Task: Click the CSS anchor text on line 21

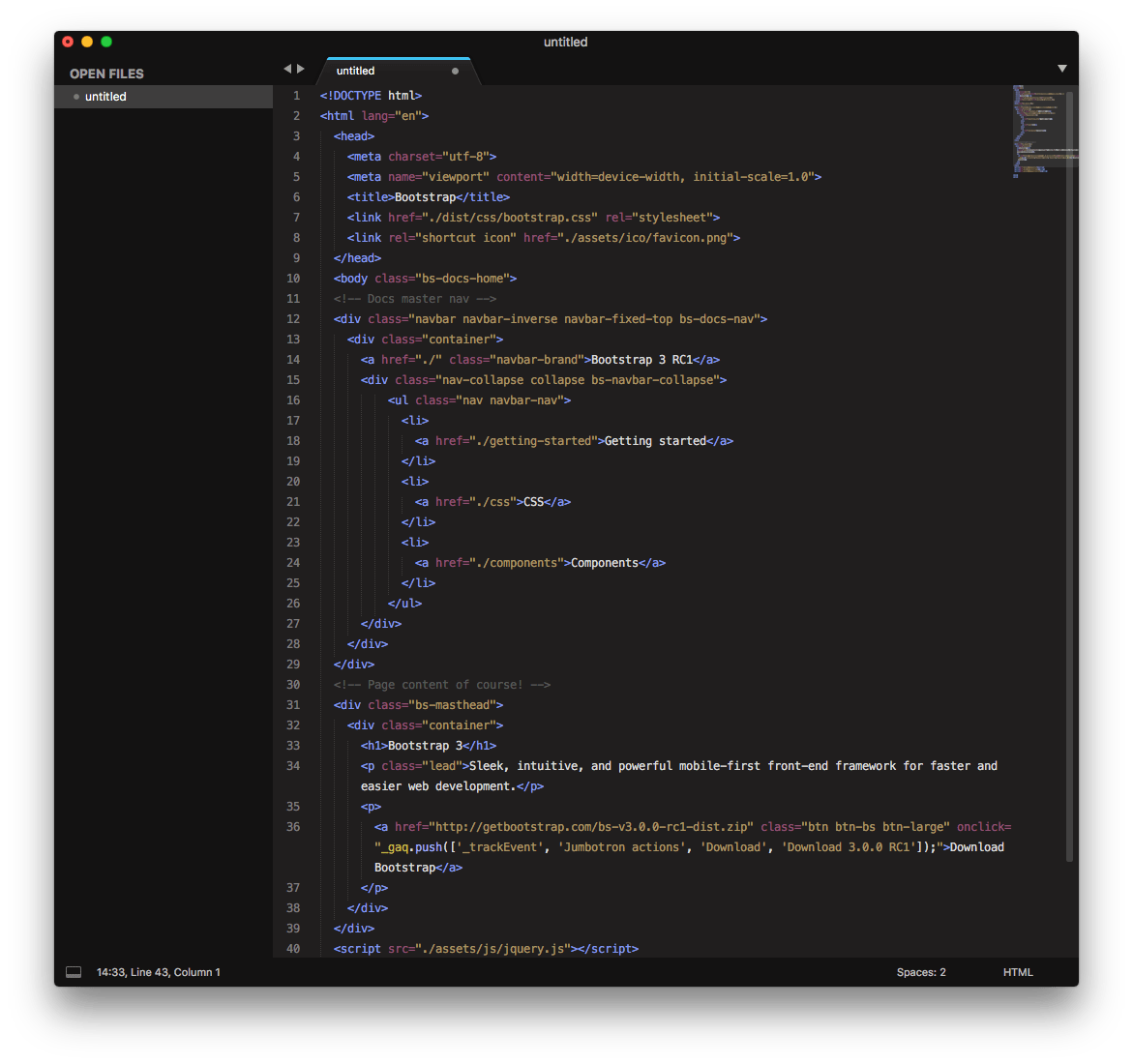Action: click(x=533, y=502)
